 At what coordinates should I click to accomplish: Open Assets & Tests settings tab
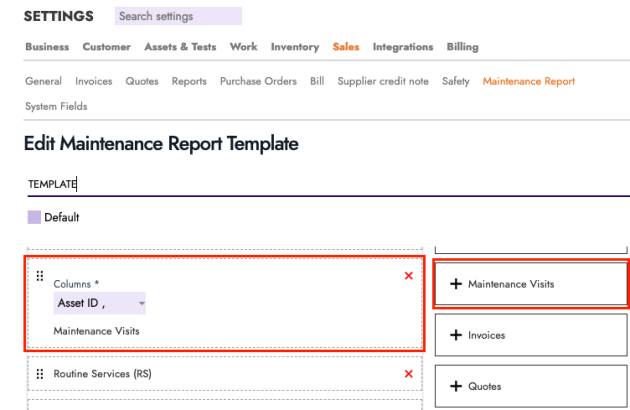pos(179,47)
